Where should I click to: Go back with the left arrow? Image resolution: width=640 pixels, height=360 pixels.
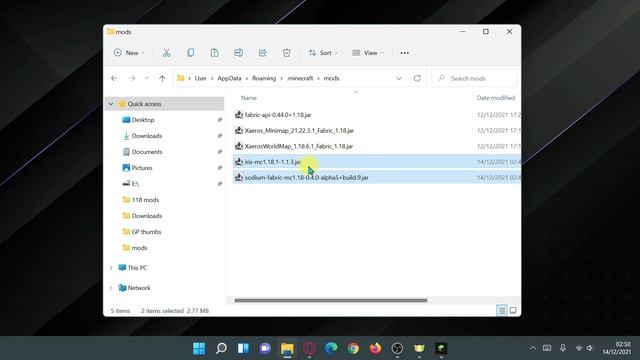(x=114, y=78)
